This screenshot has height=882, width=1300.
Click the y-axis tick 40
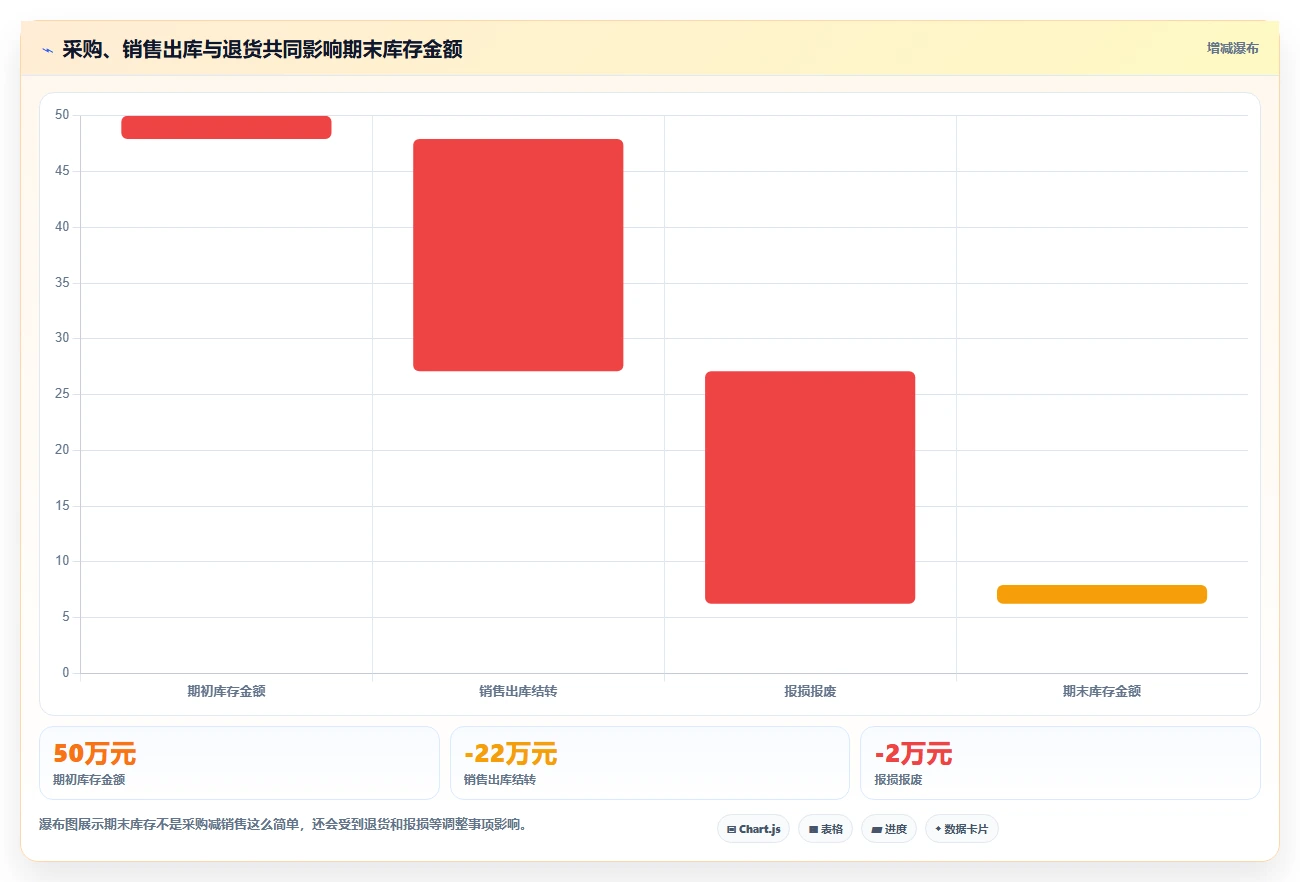coord(62,227)
